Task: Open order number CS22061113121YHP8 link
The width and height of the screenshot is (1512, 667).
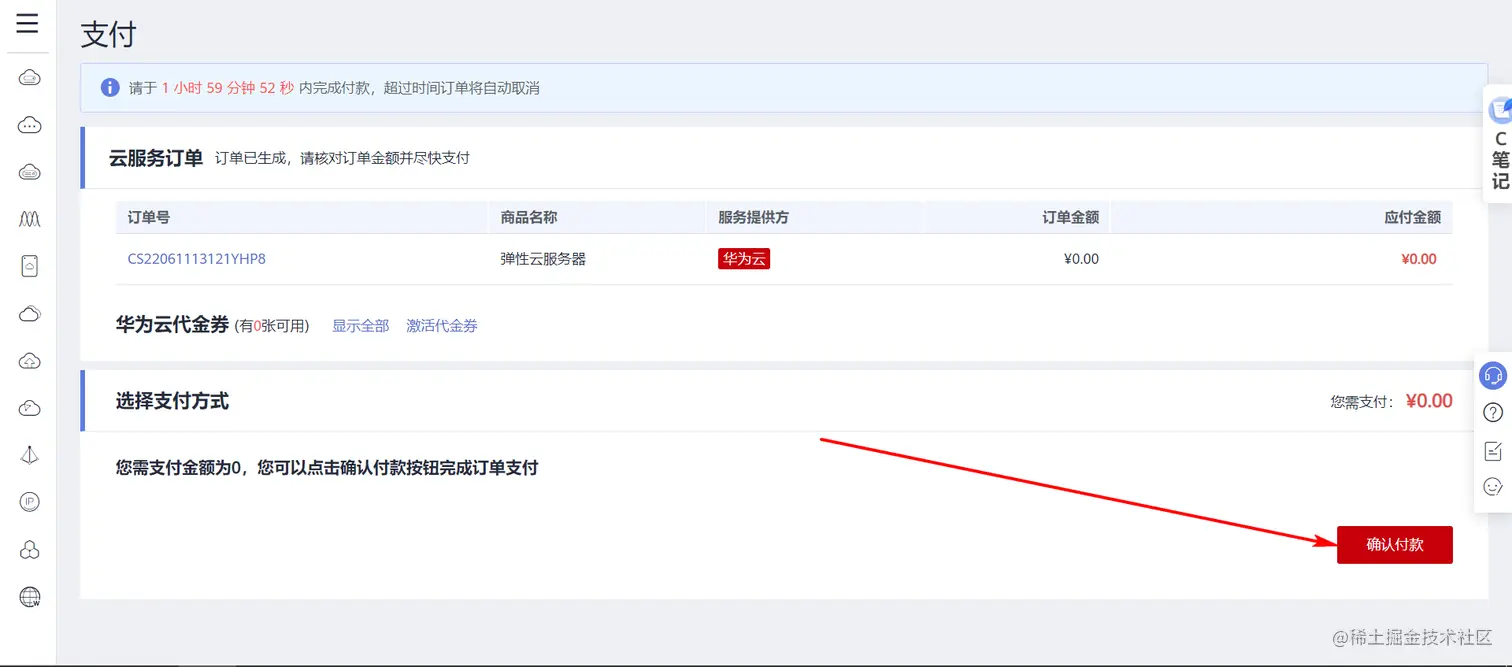Action: coord(196,259)
